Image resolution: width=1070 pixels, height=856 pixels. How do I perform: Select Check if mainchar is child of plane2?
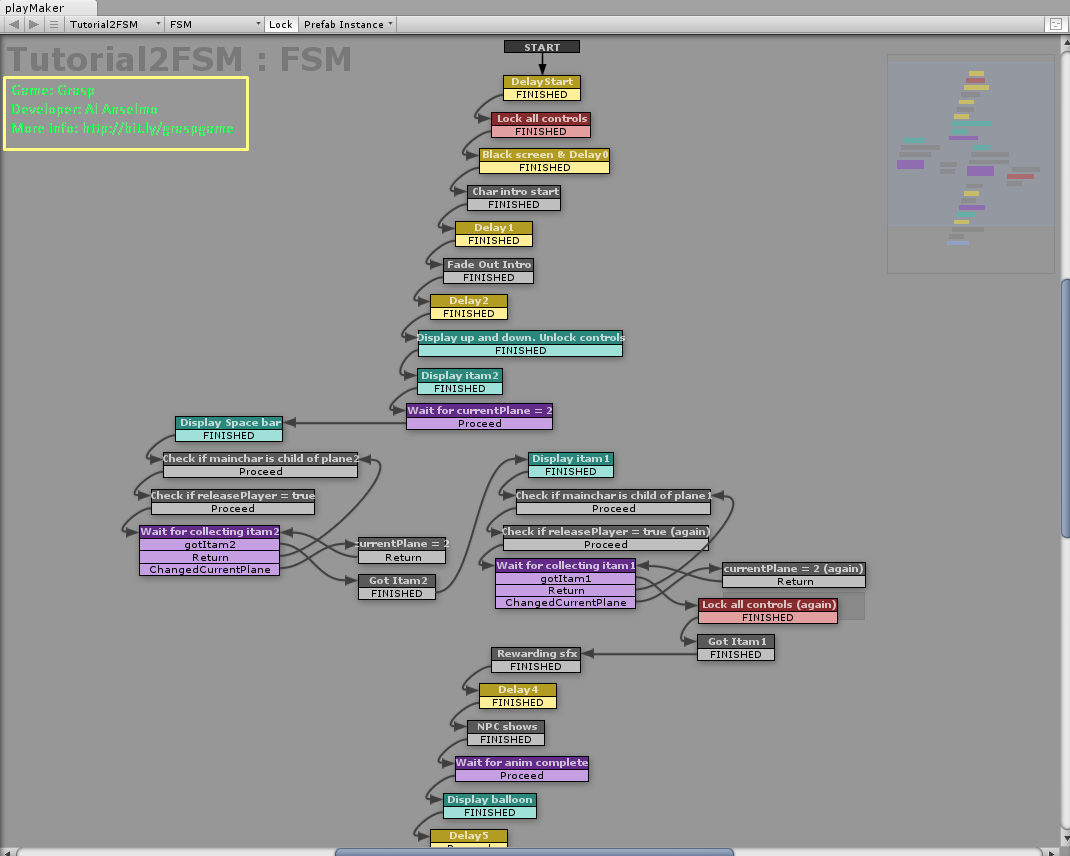[x=261, y=459]
